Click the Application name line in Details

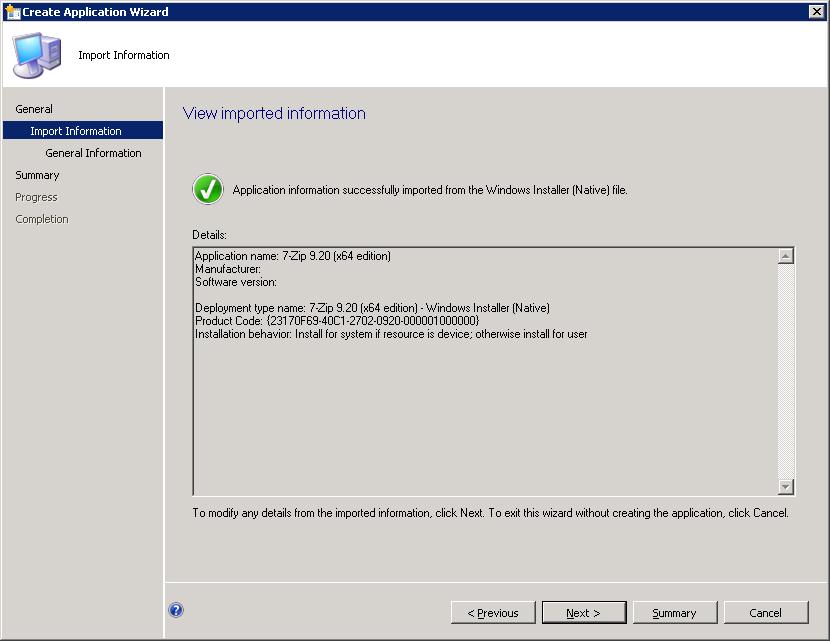click(x=293, y=256)
